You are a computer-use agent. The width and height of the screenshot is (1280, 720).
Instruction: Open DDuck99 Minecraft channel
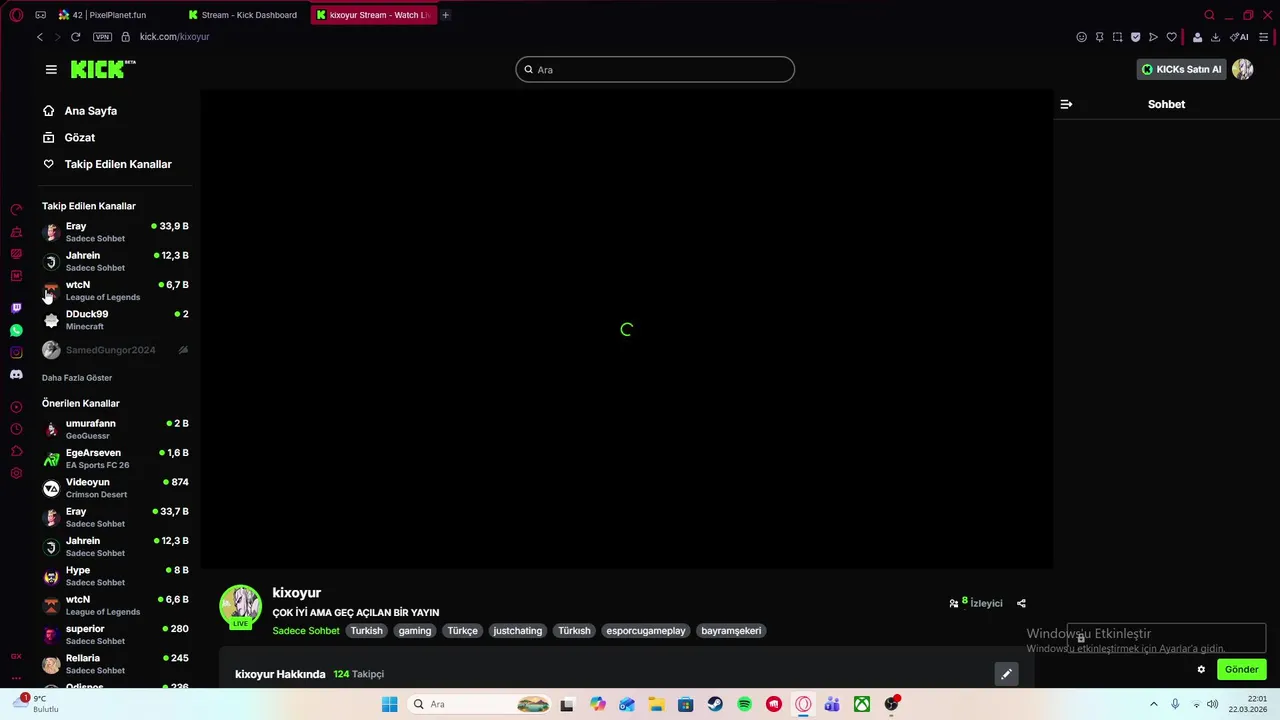coord(115,320)
